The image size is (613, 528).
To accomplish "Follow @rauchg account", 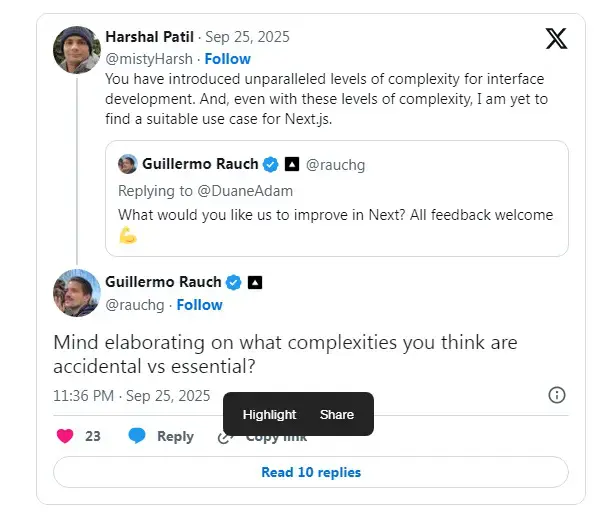I will pyautogui.click(x=199, y=305).
